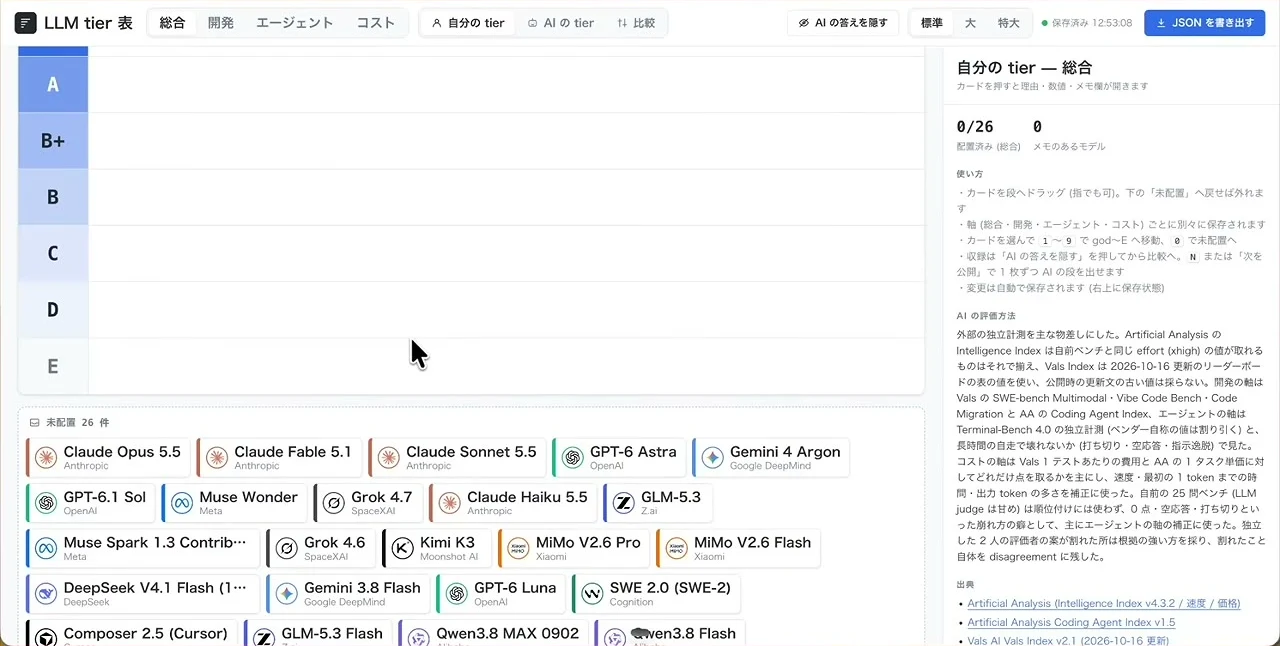The image size is (1280, 646).
Task: Toggle the "AI の答えを隠す" button
Action: [x=843, y=23]
